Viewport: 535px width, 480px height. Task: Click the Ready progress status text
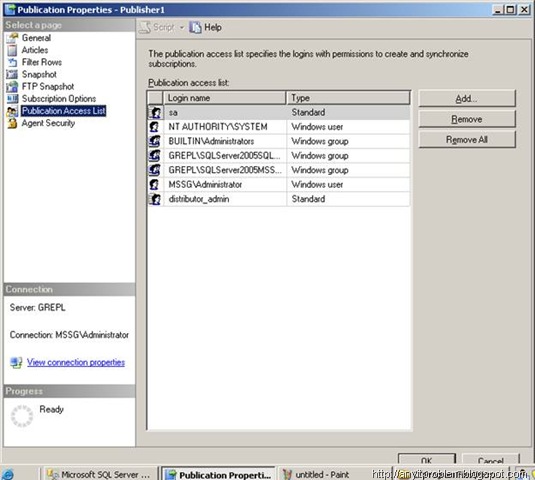(52, 409)
